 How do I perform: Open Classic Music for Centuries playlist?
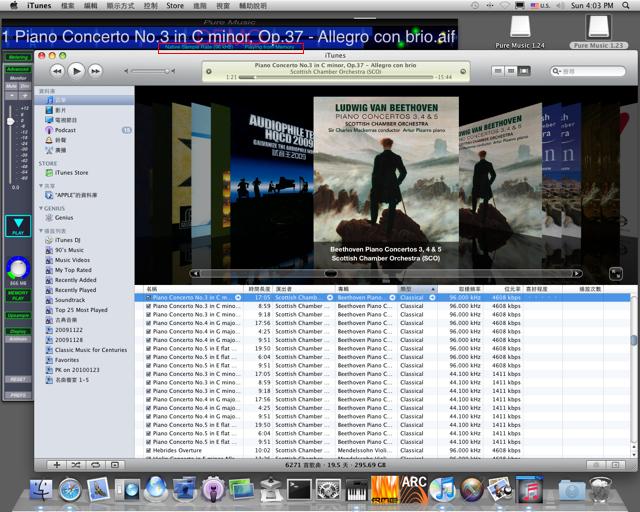91,350
